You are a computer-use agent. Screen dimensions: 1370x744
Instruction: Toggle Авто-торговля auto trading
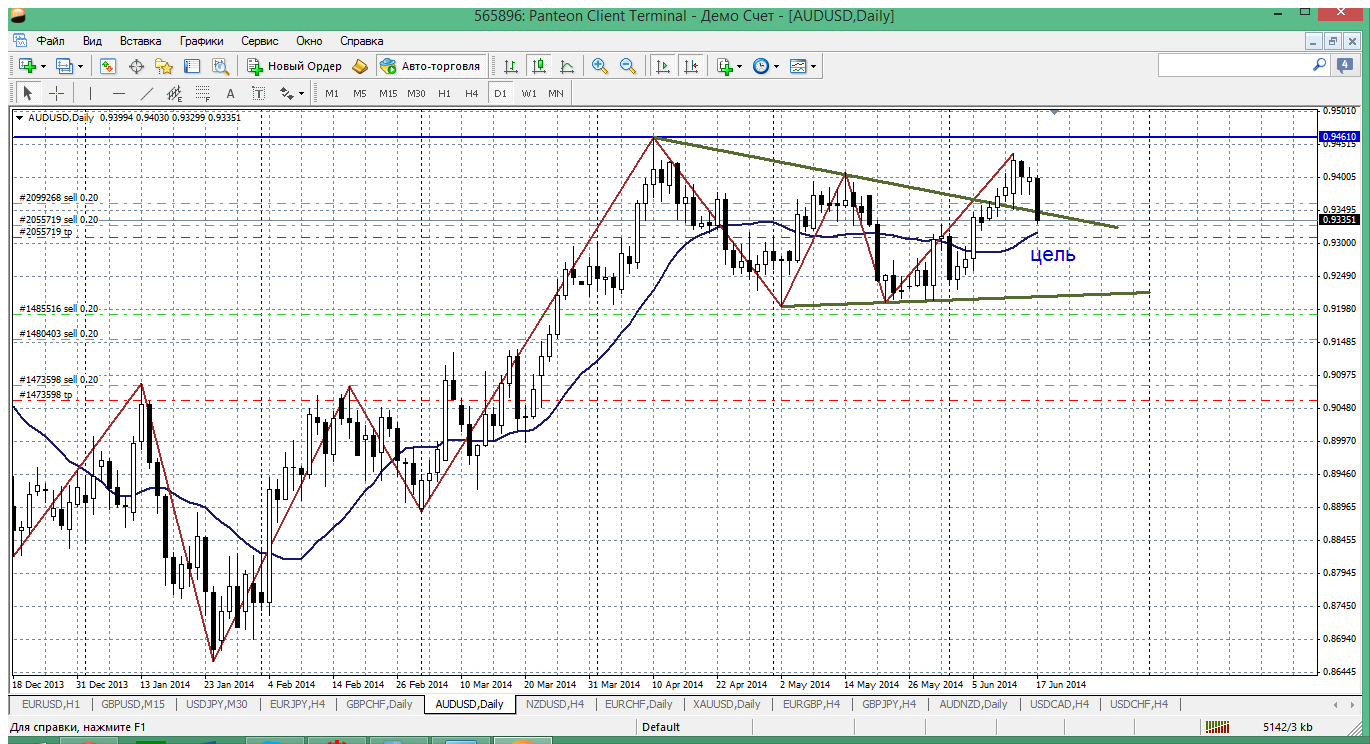coord(430,66)
